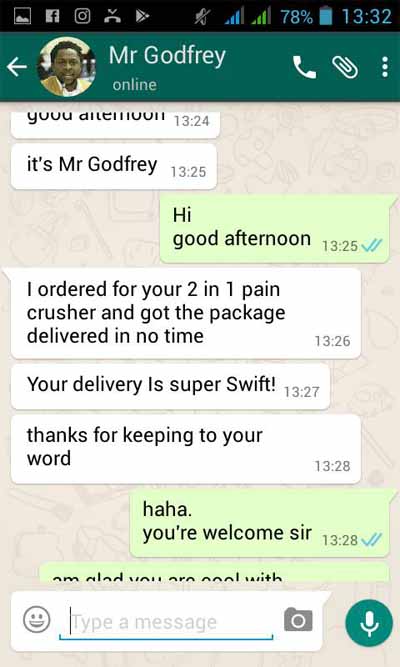Open the emoji picker smiley icon

tap(37, 619)
